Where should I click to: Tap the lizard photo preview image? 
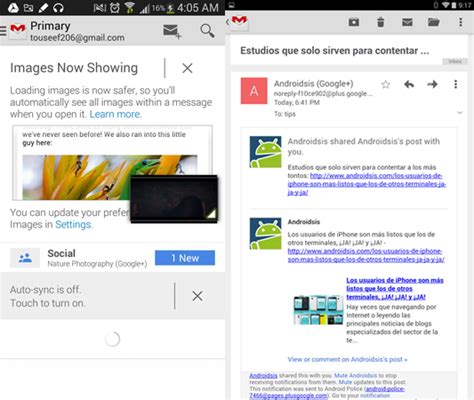pyautogui.click(x=110, y=177)
